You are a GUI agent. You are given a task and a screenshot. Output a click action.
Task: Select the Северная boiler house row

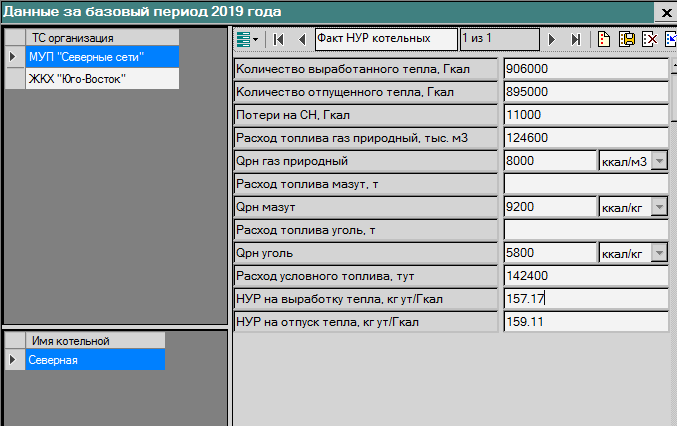coord(95,360)
